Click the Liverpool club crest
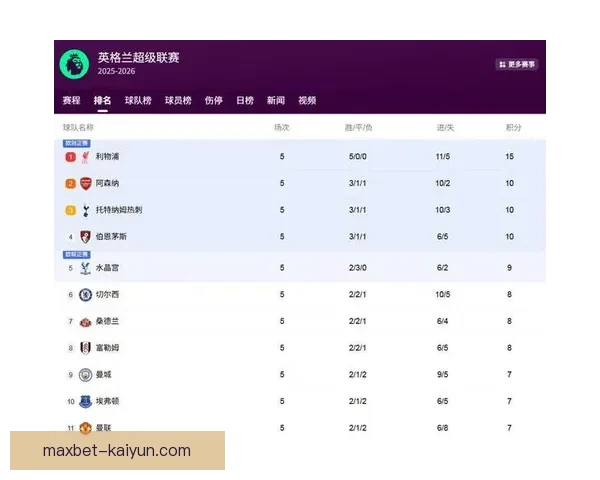This screenshot has width=600, height=480. click(85, 157)
